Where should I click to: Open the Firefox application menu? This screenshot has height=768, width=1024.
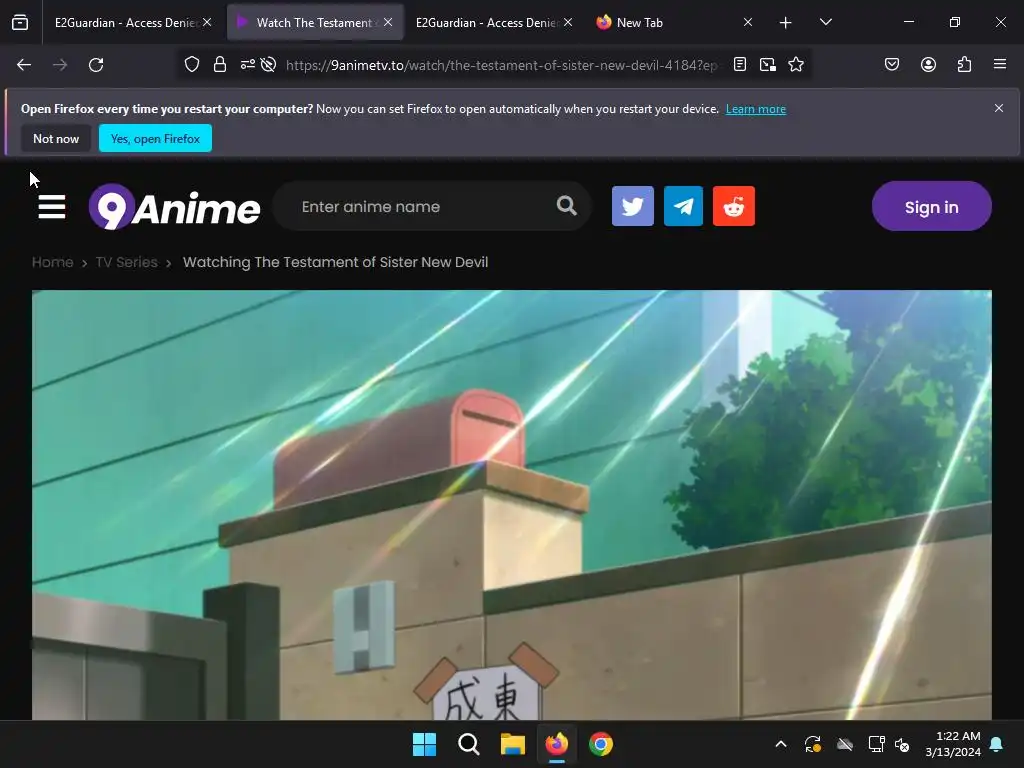coord(1000,65)
